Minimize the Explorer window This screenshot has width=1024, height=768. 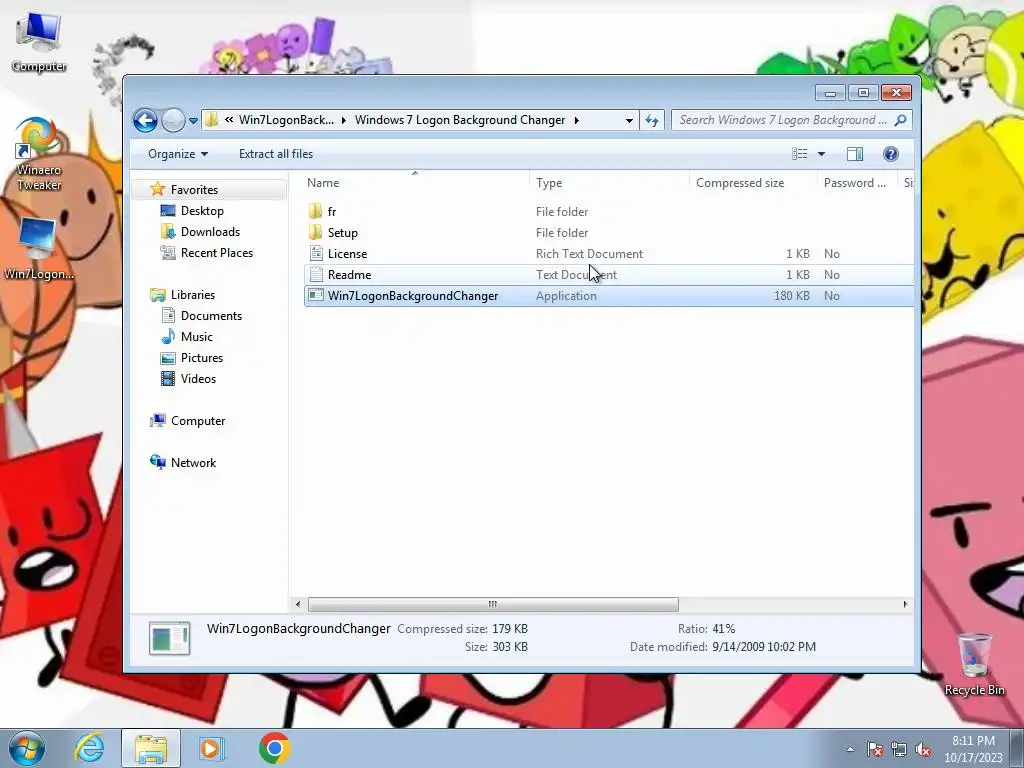tap(830, 93)
